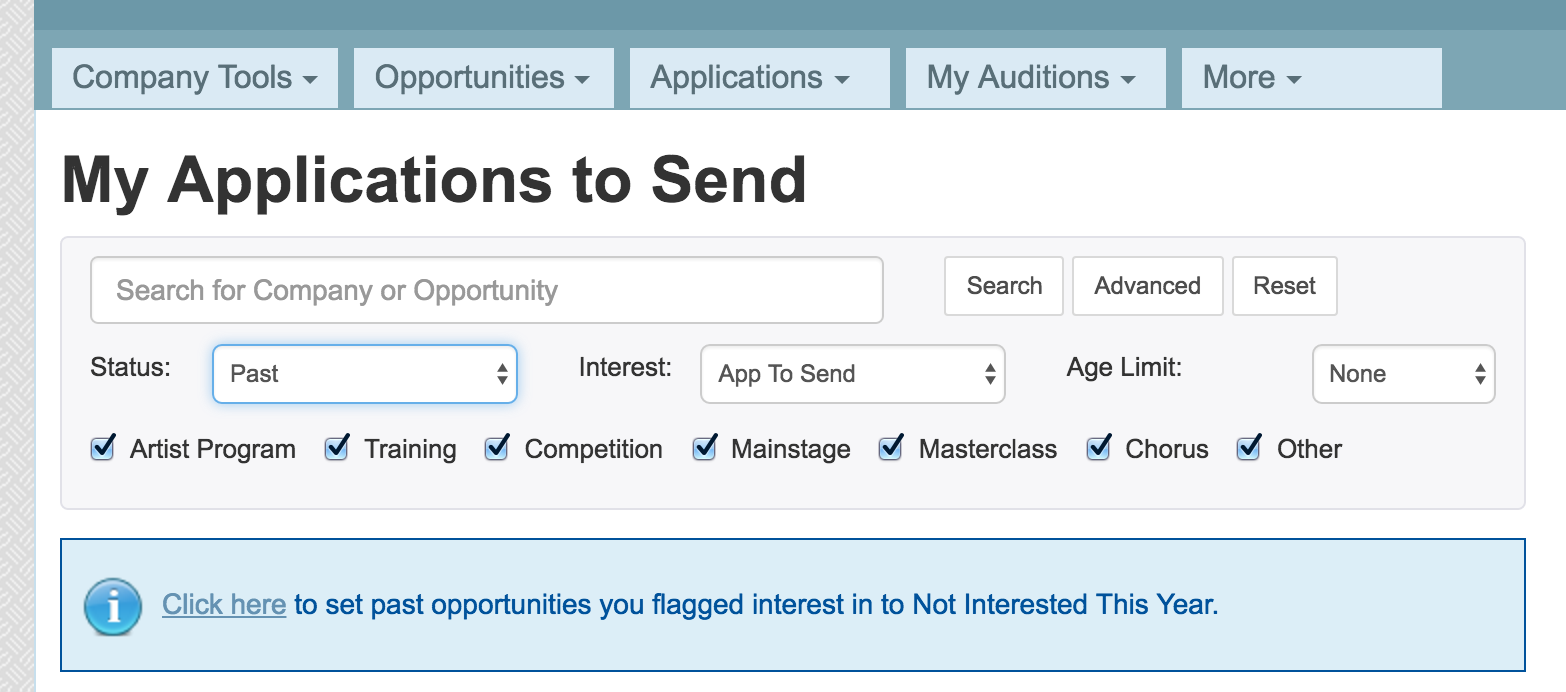Open the Age Limit dropdown
Image resolution: width=1566 pixels, height=692 pixels.
(x=1403, y=374)
